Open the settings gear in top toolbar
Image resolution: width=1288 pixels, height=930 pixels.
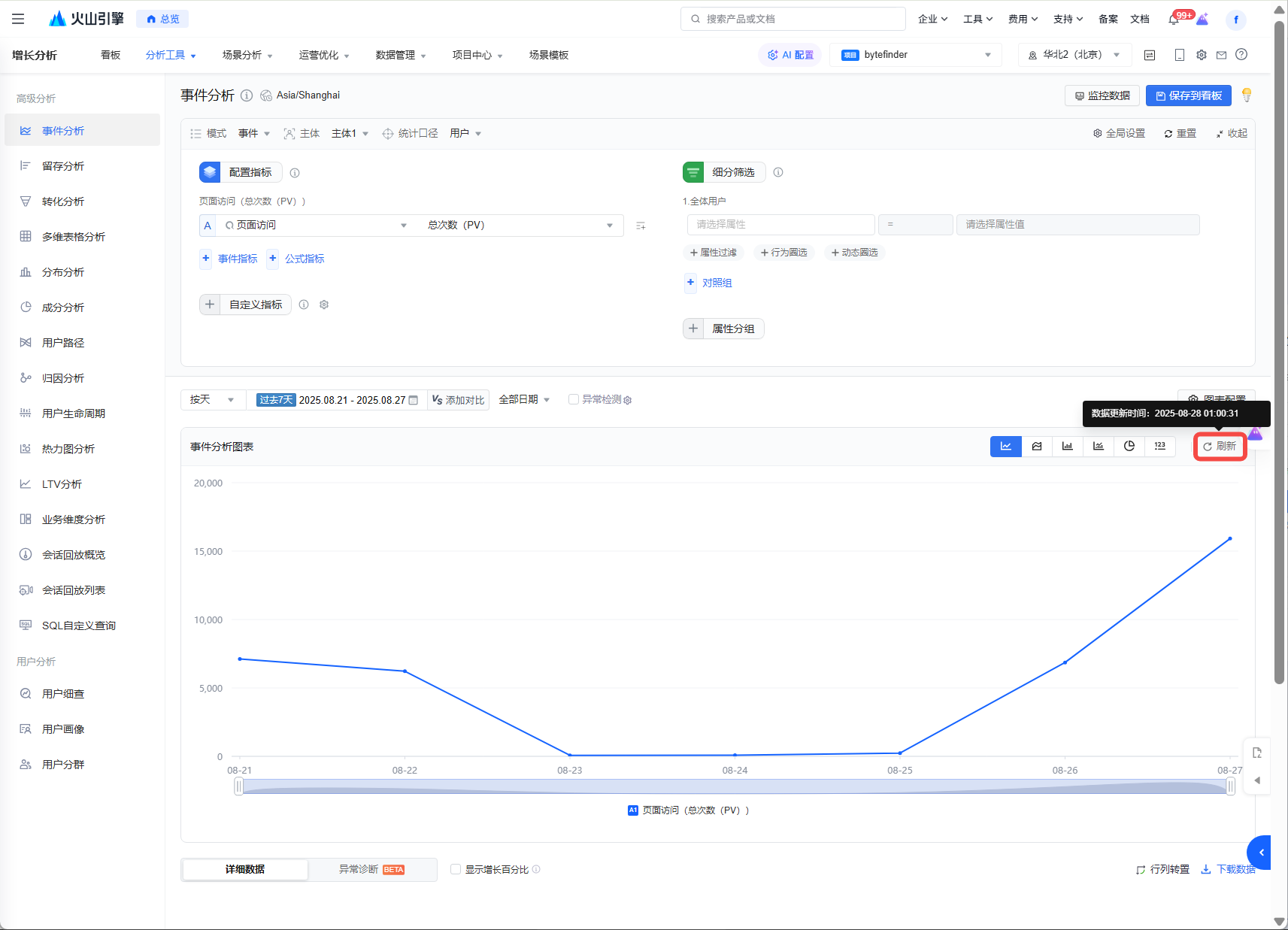click(x=1202, y=55)
